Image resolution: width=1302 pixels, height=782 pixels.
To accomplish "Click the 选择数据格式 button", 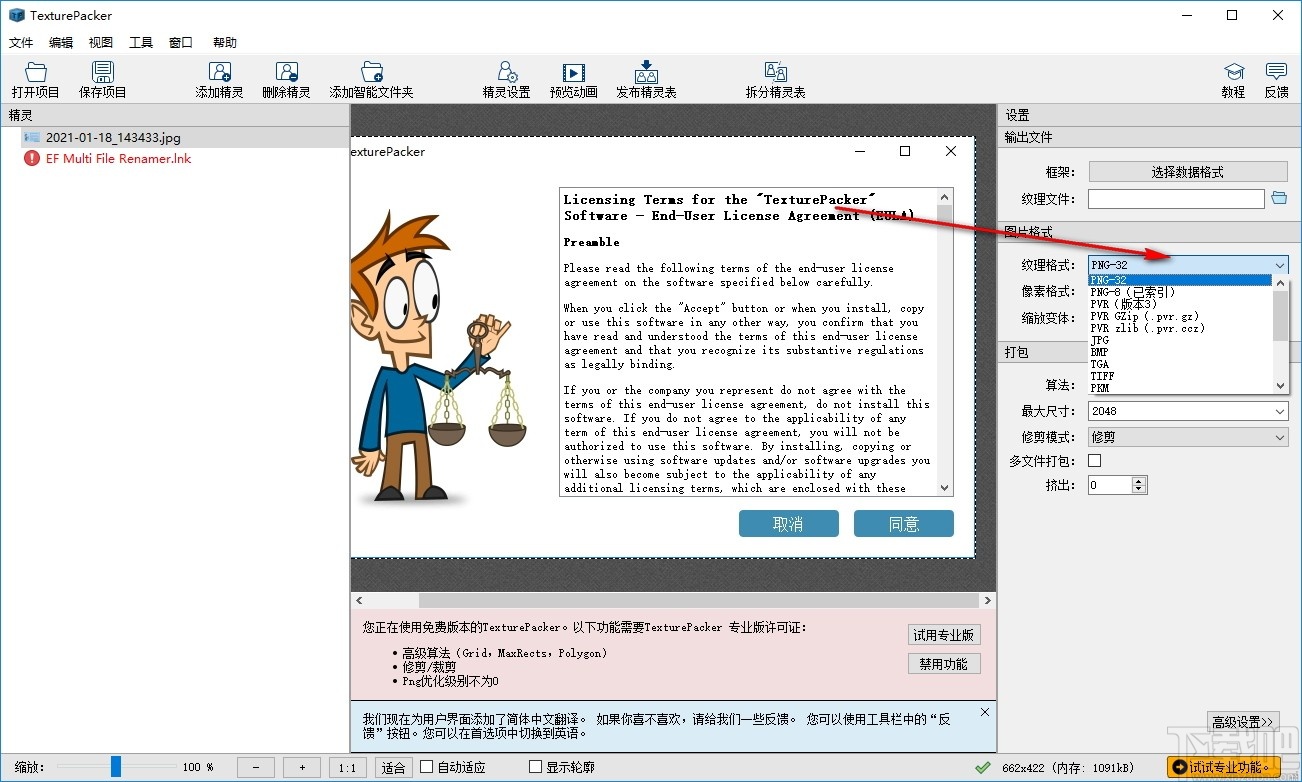I will coord(1188,172).
